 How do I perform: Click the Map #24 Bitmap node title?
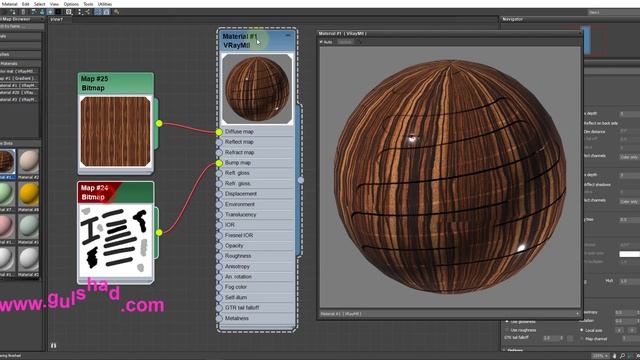[x=116, y=192]
